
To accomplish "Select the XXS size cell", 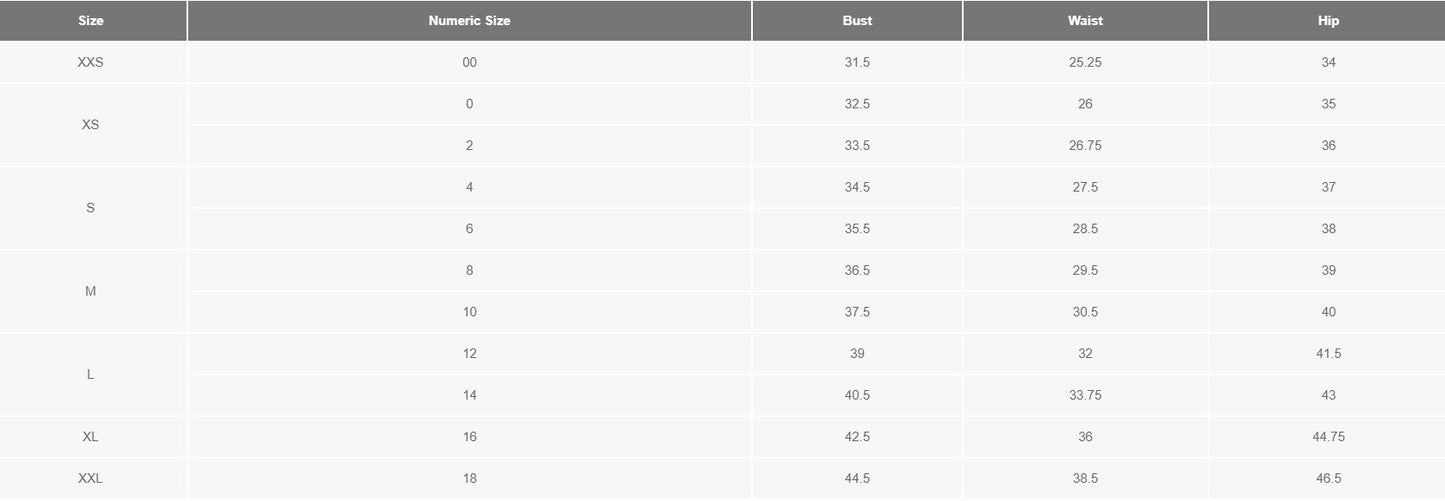I will pyautogui.click(x=91, y=62).
